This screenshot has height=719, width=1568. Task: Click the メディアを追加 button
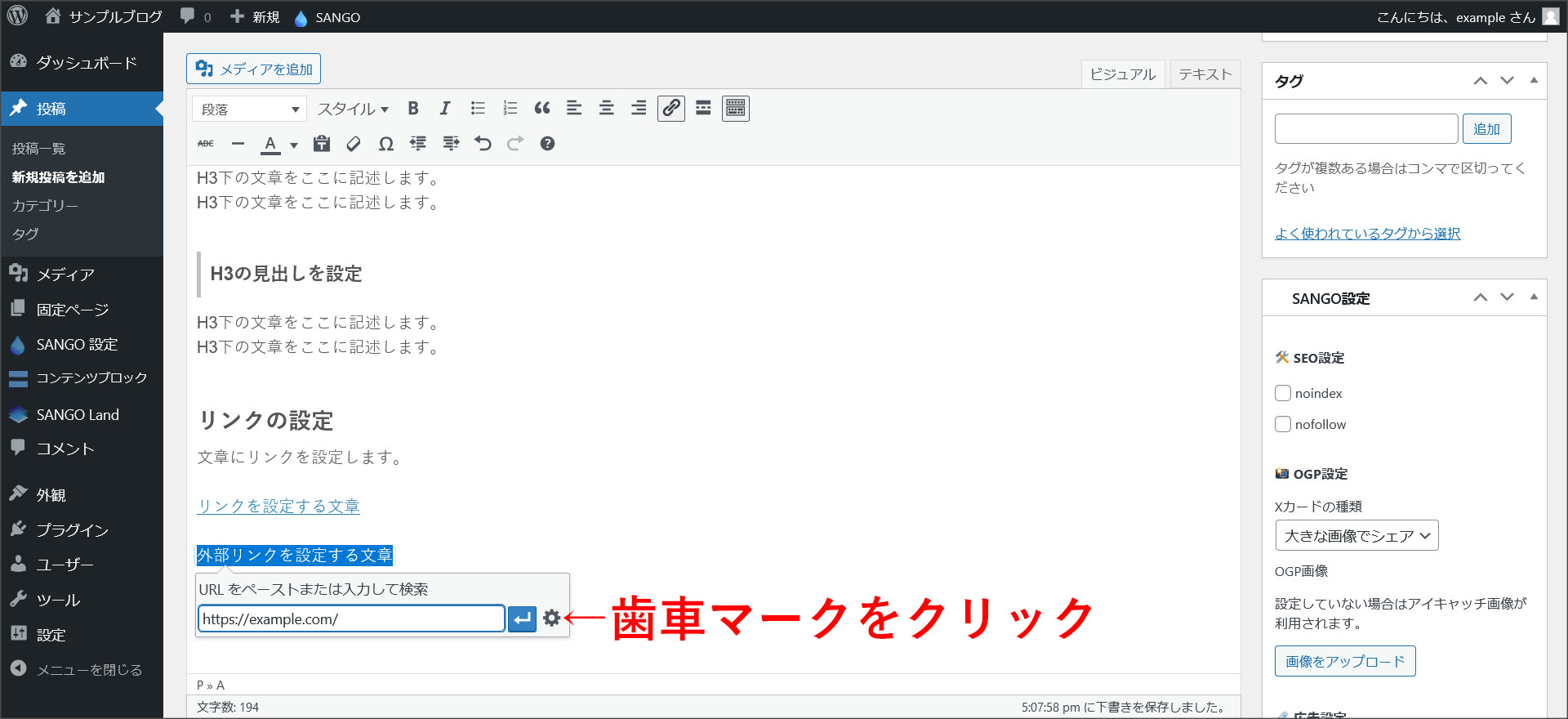254,69
